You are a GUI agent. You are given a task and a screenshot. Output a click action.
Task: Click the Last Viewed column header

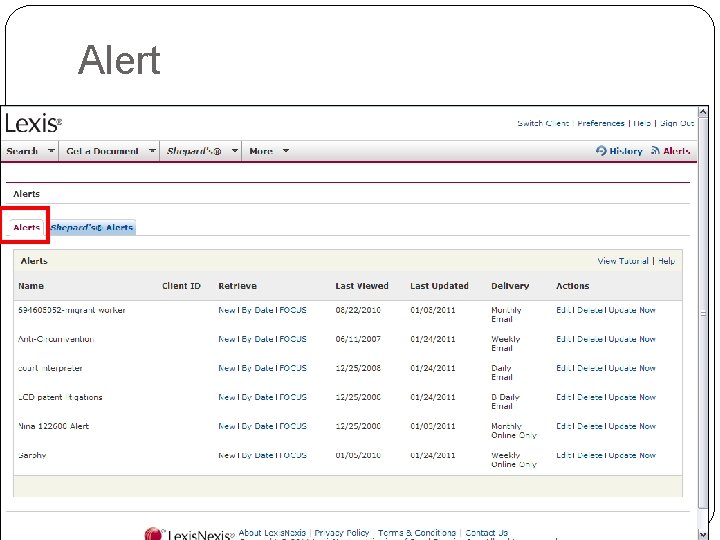[362, 286]
